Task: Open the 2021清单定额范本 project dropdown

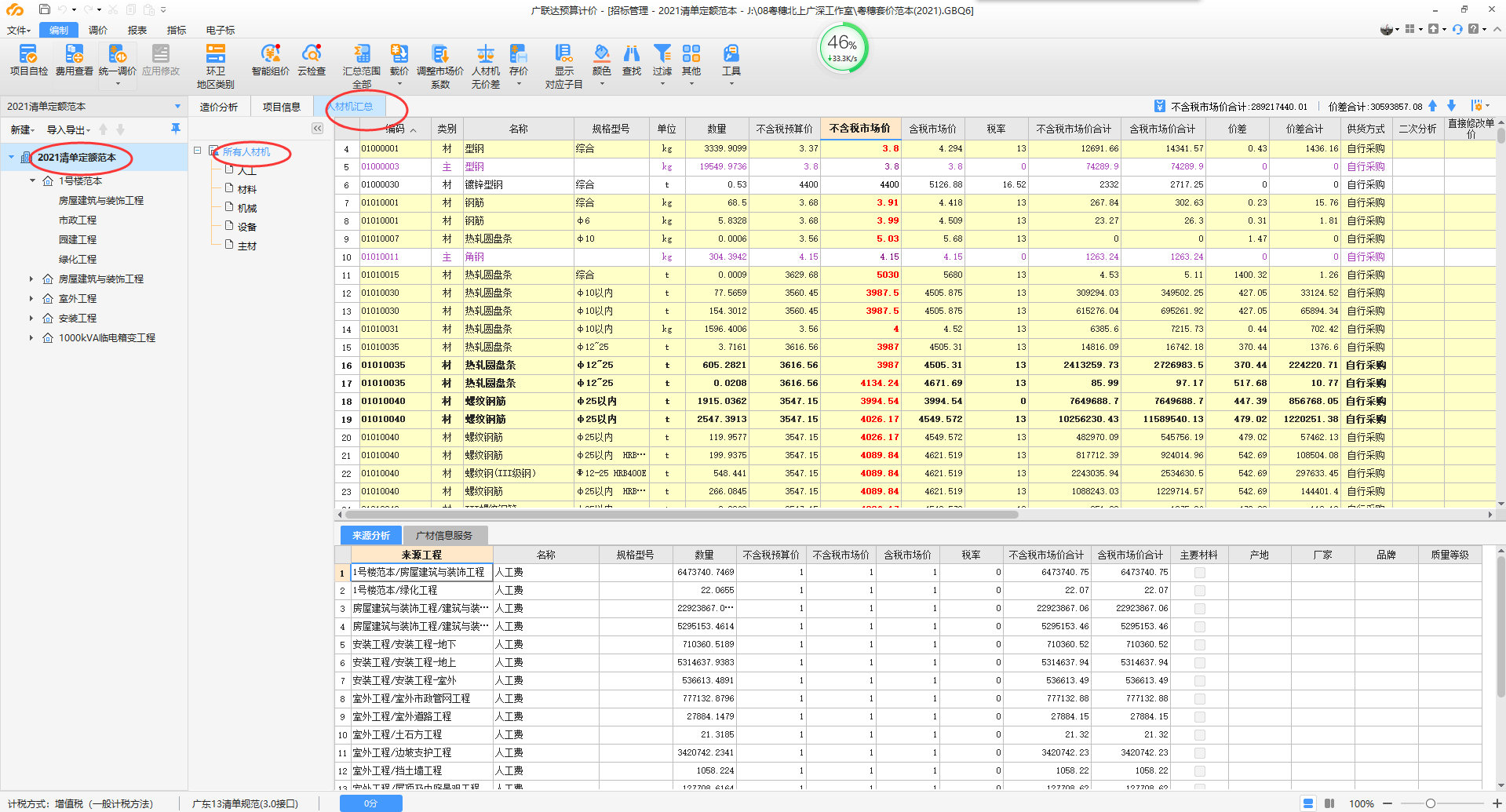Action: pyautogui.click(x=177, y=107)
